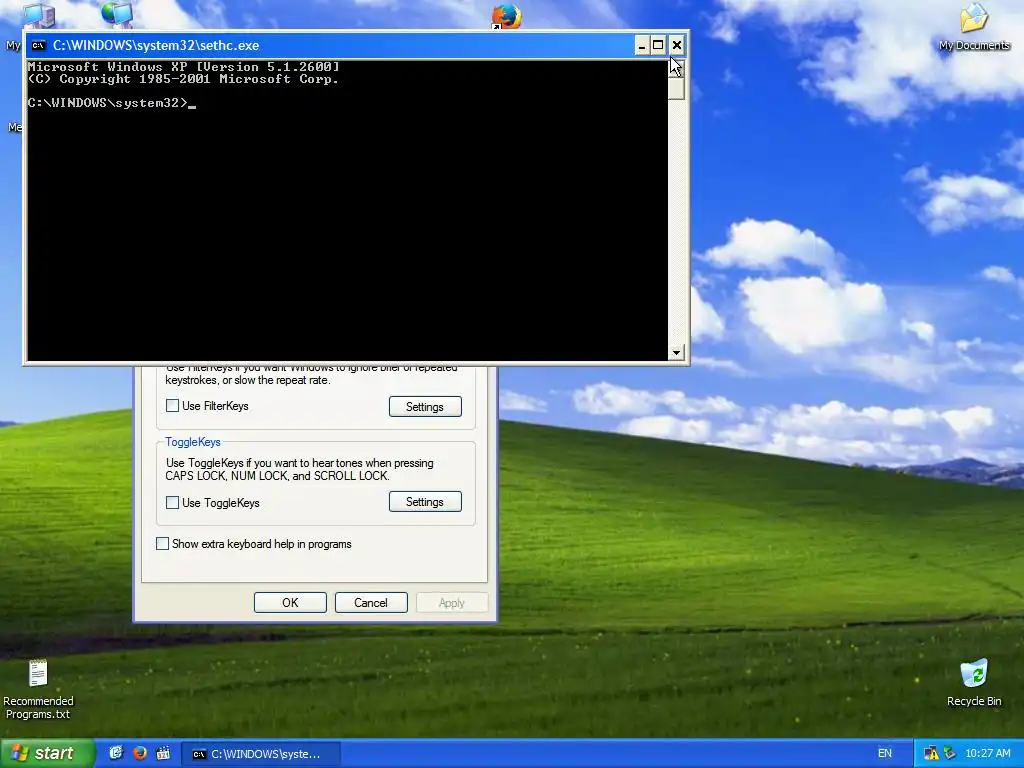This screenshot has width=1024, height=768.
Task: Open the EN language bar indicator
Action: coord(885,753)
